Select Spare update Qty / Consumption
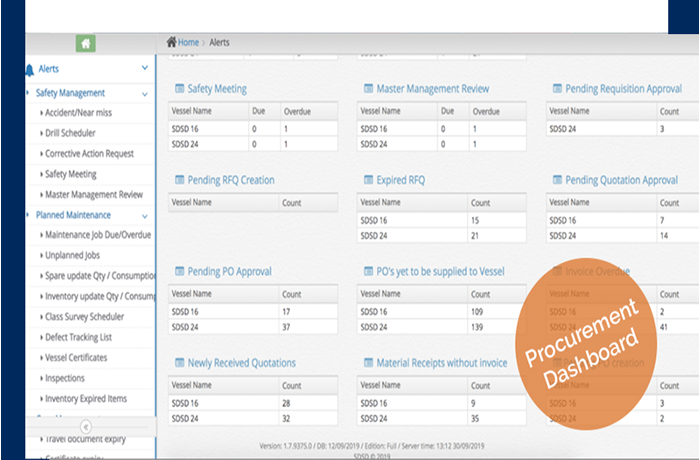This screenshot has height=460, width=700. click(x=100, y=276)
